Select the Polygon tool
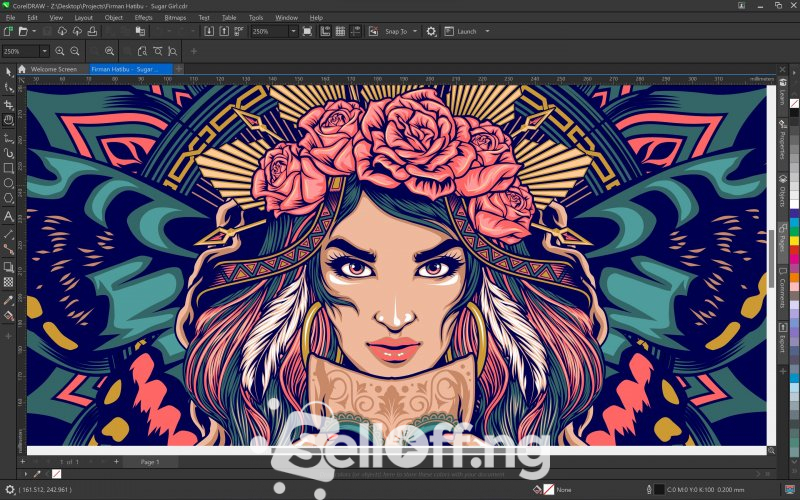This screenshot has width=800, height=500. 8,198
